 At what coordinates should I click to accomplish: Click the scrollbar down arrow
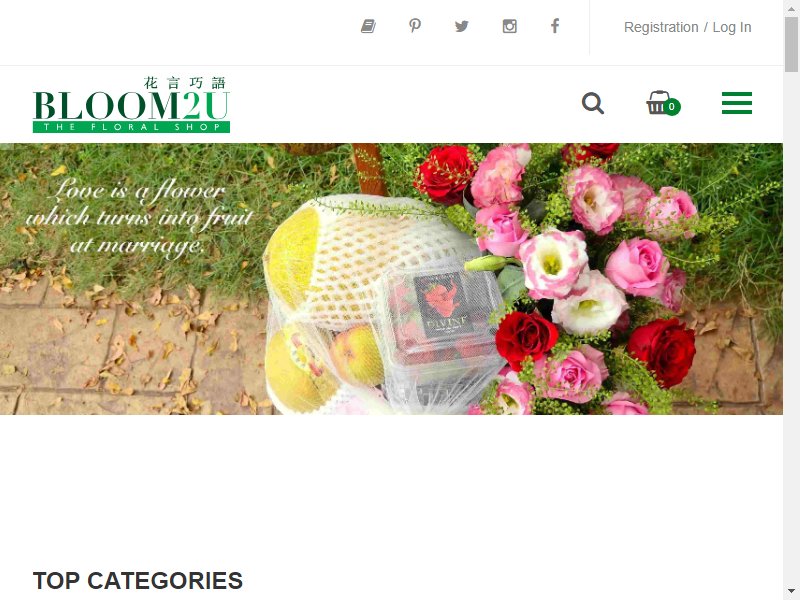[x=791, y=593]
